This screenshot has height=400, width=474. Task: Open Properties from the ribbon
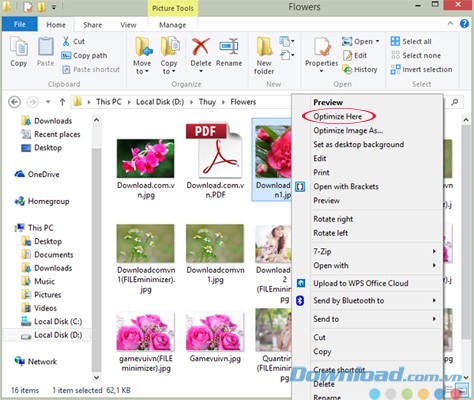click(321, 55)
